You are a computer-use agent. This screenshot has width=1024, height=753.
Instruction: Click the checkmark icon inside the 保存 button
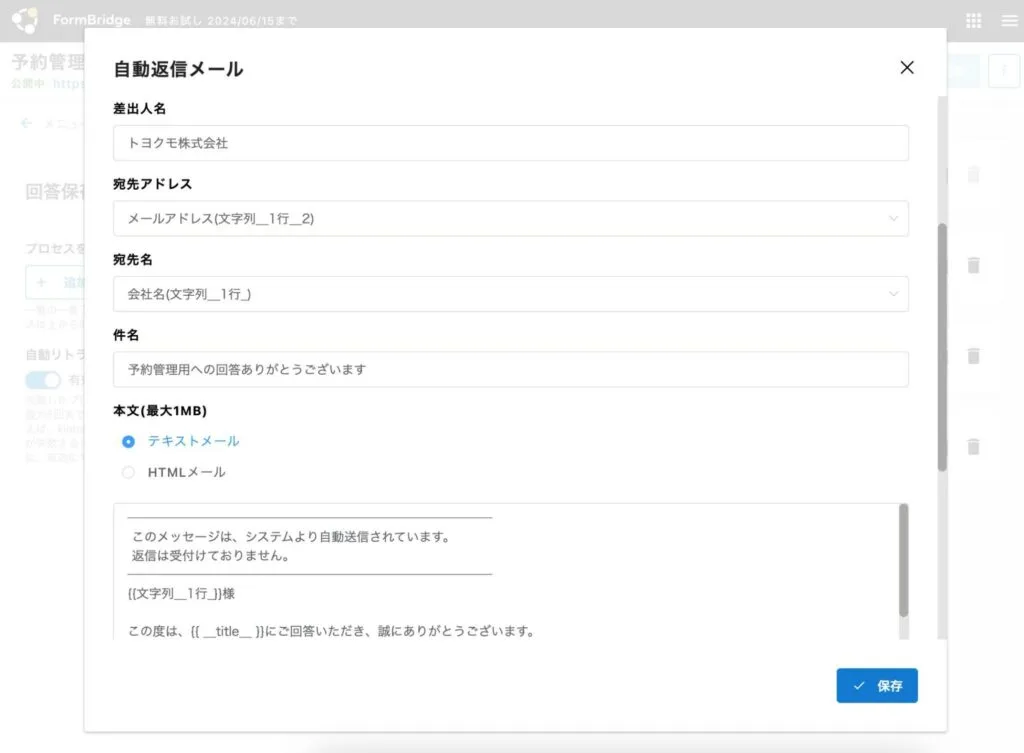click(858, 686)
